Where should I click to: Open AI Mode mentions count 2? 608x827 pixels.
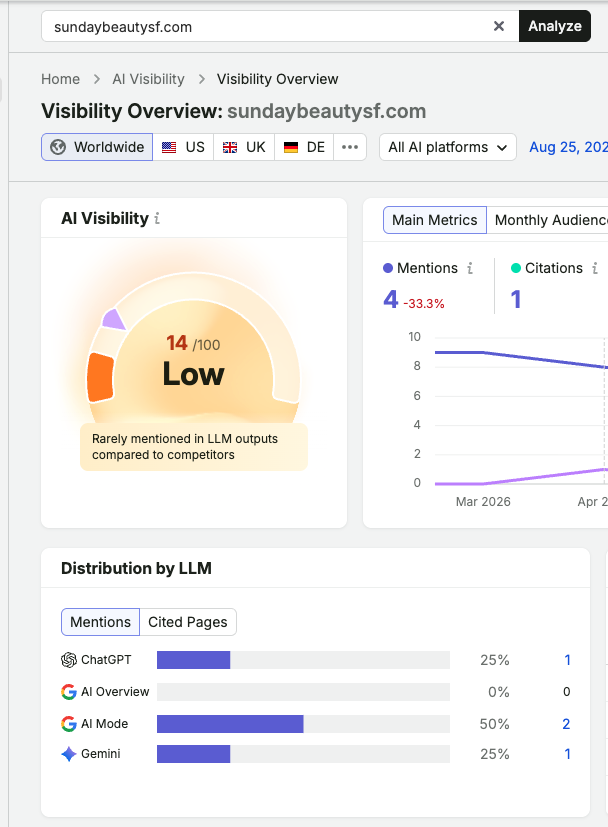pos(566,724)
